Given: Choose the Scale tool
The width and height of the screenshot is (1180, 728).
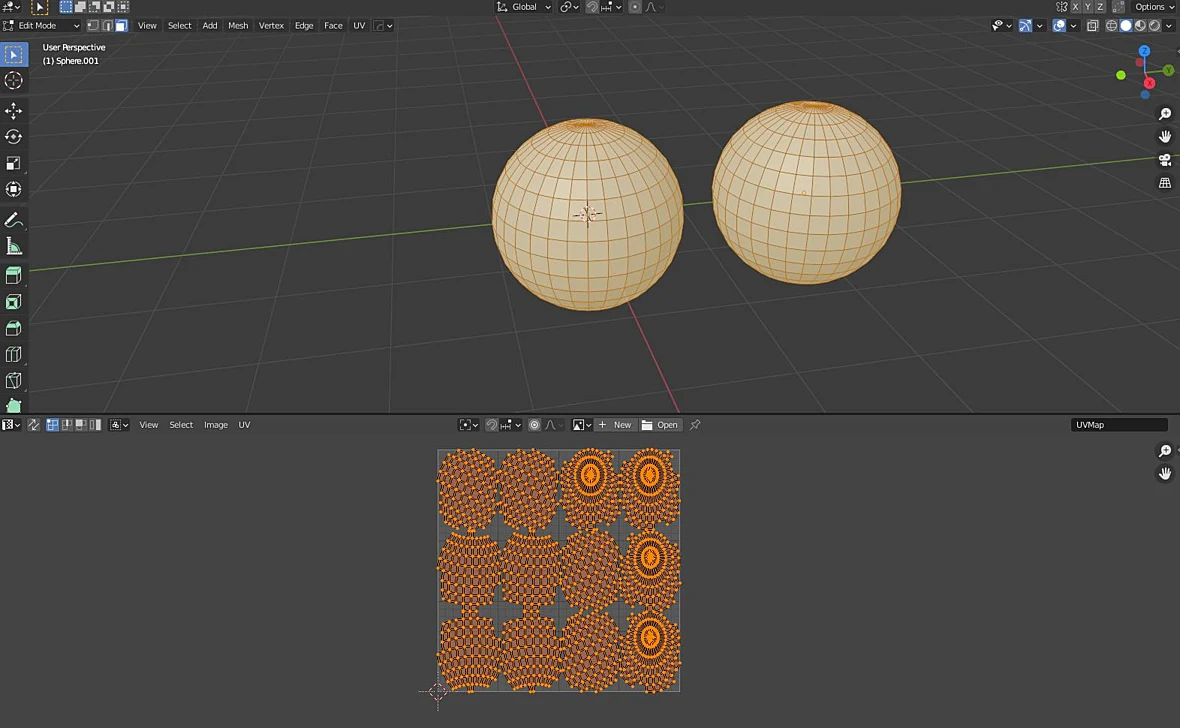Looking at the screenshot, I should click(x=14, y=163).
